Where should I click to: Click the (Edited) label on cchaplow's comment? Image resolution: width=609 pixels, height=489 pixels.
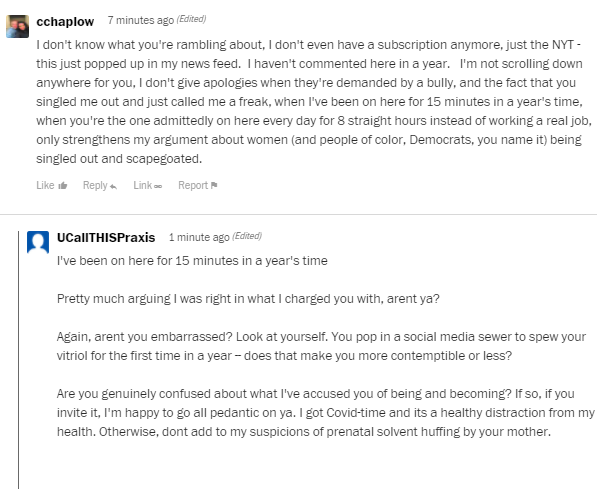(x=189, y=20)
